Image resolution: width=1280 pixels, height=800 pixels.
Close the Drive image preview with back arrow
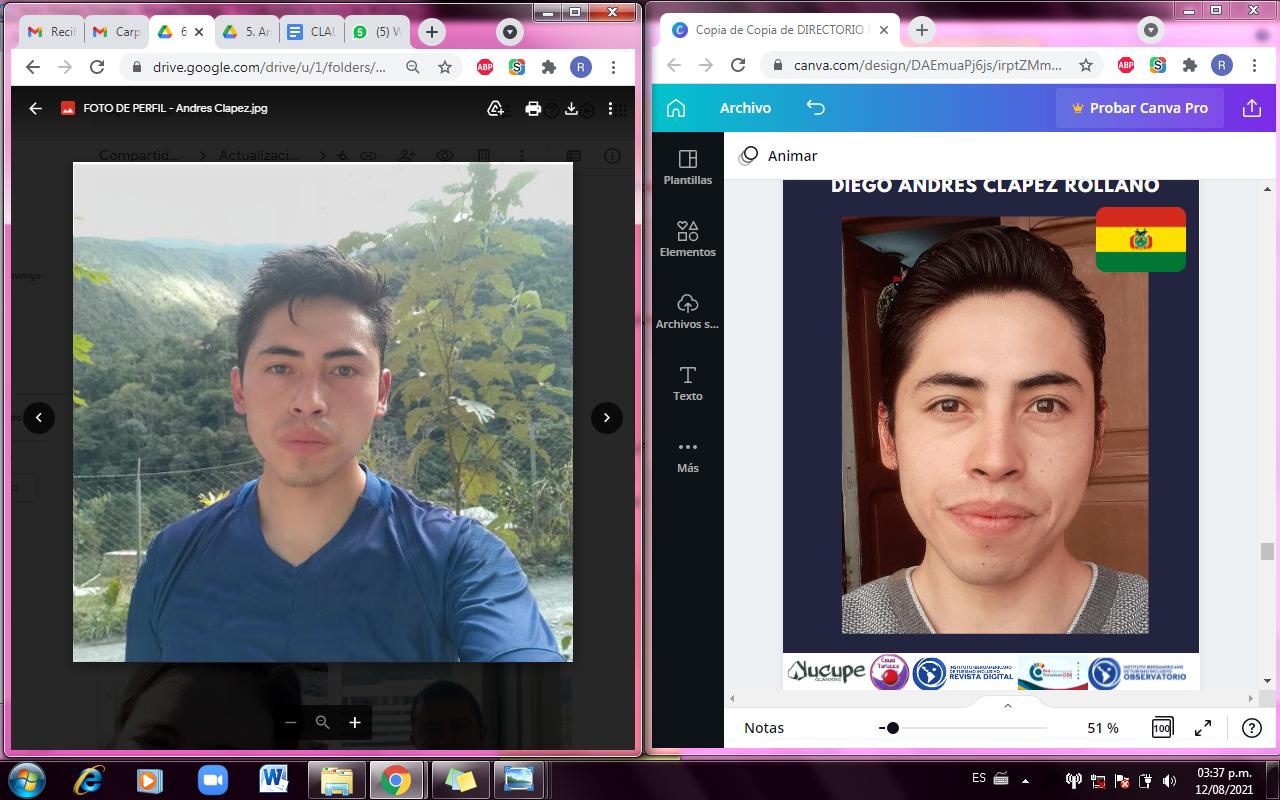coord(36,108)
